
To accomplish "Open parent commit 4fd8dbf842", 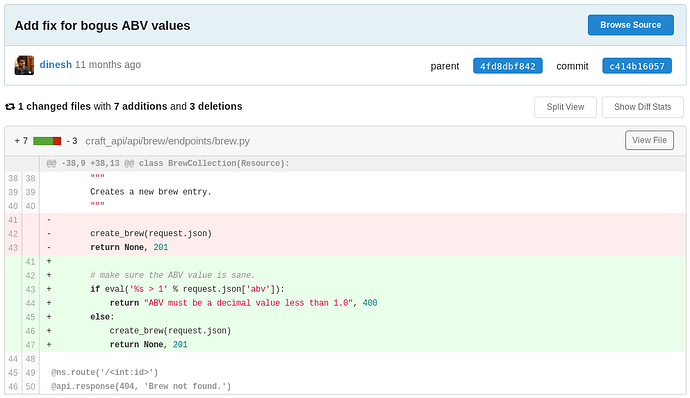I will pyautogui.click(x=507, y=66).
